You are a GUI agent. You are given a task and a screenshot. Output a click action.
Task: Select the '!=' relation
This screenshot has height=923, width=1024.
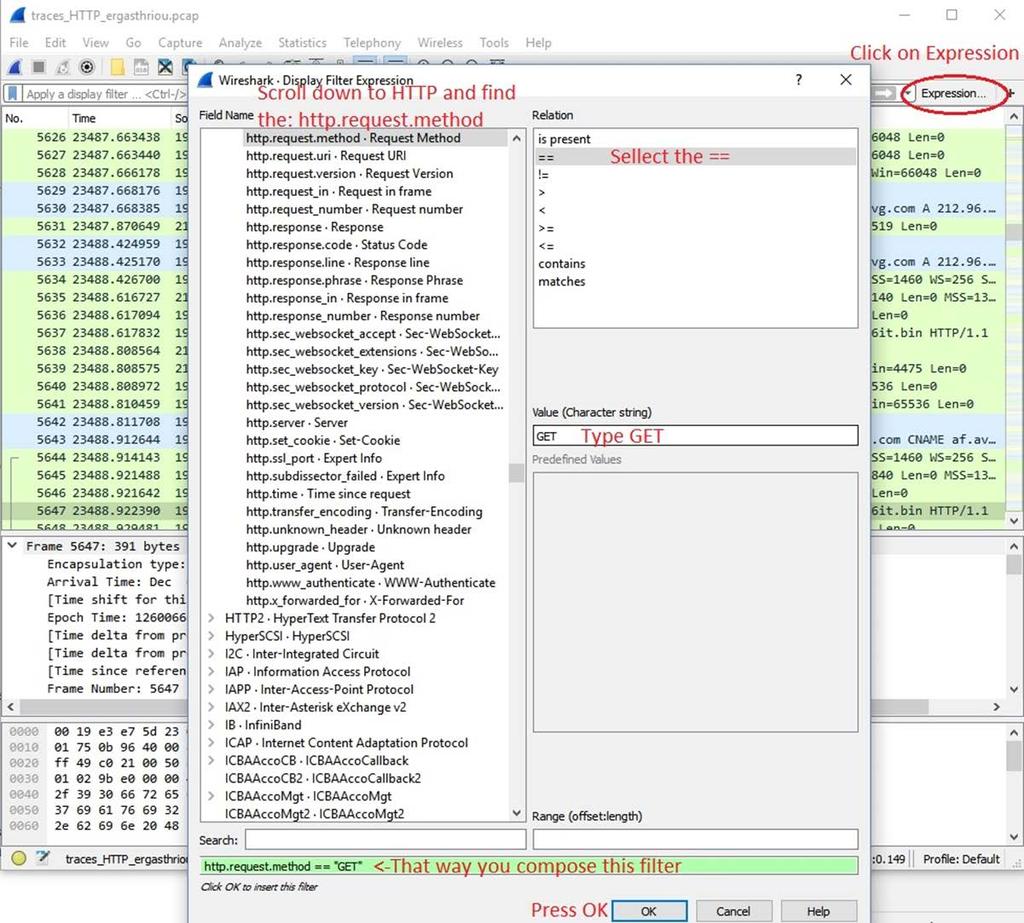click(696, 174)
